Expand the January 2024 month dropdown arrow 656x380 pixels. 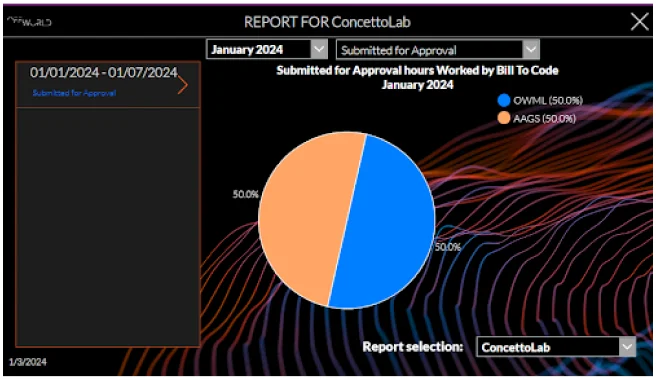319,49
